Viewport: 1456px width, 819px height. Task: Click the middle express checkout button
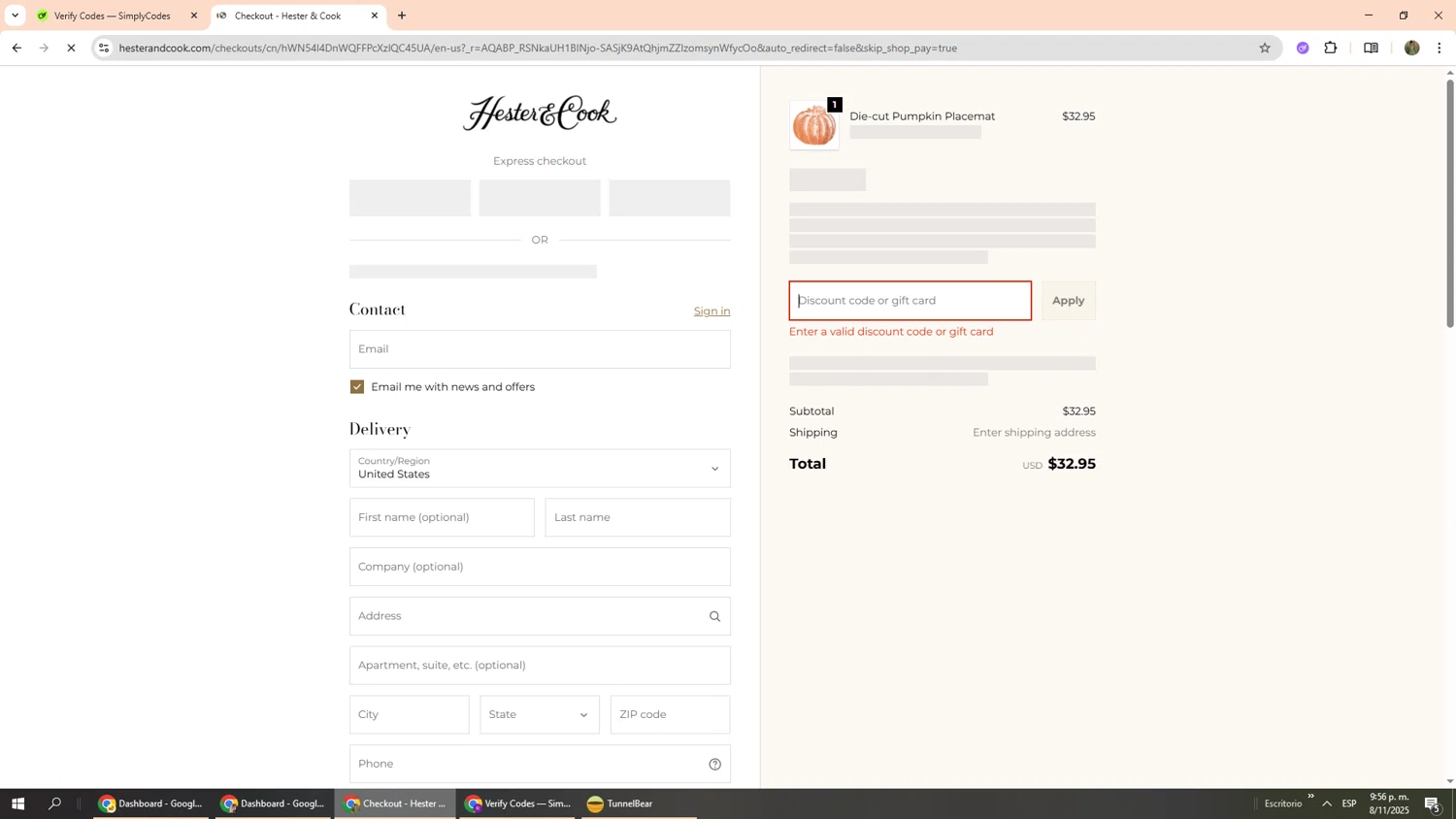(540, 198)
